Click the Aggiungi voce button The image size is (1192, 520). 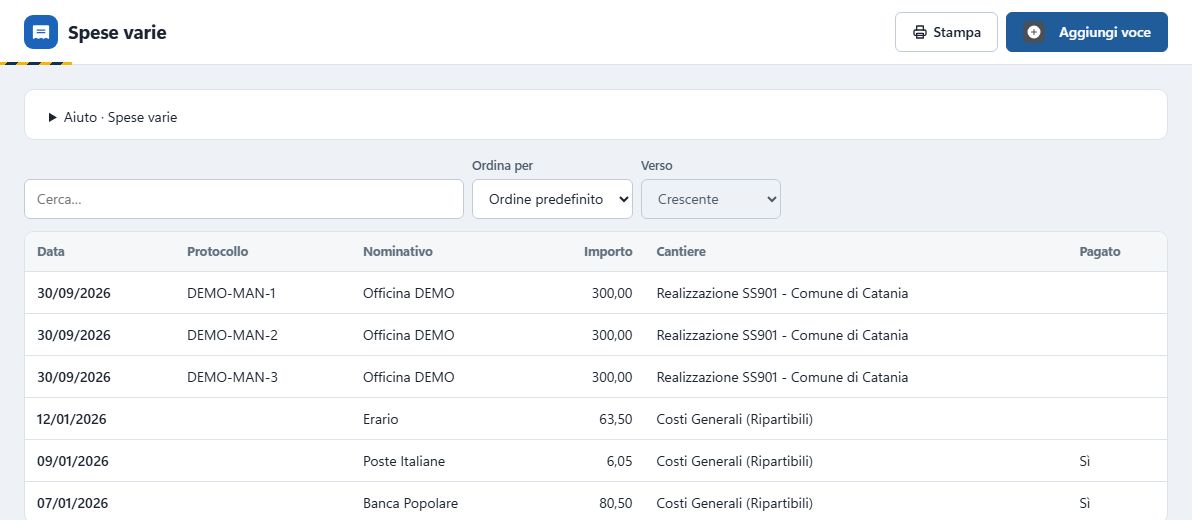coord(1086,32)
